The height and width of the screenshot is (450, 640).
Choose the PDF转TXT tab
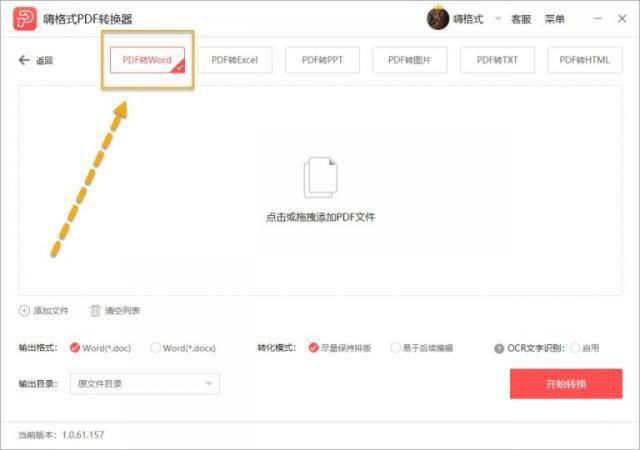pyautogui.click(x=497, y=60)
